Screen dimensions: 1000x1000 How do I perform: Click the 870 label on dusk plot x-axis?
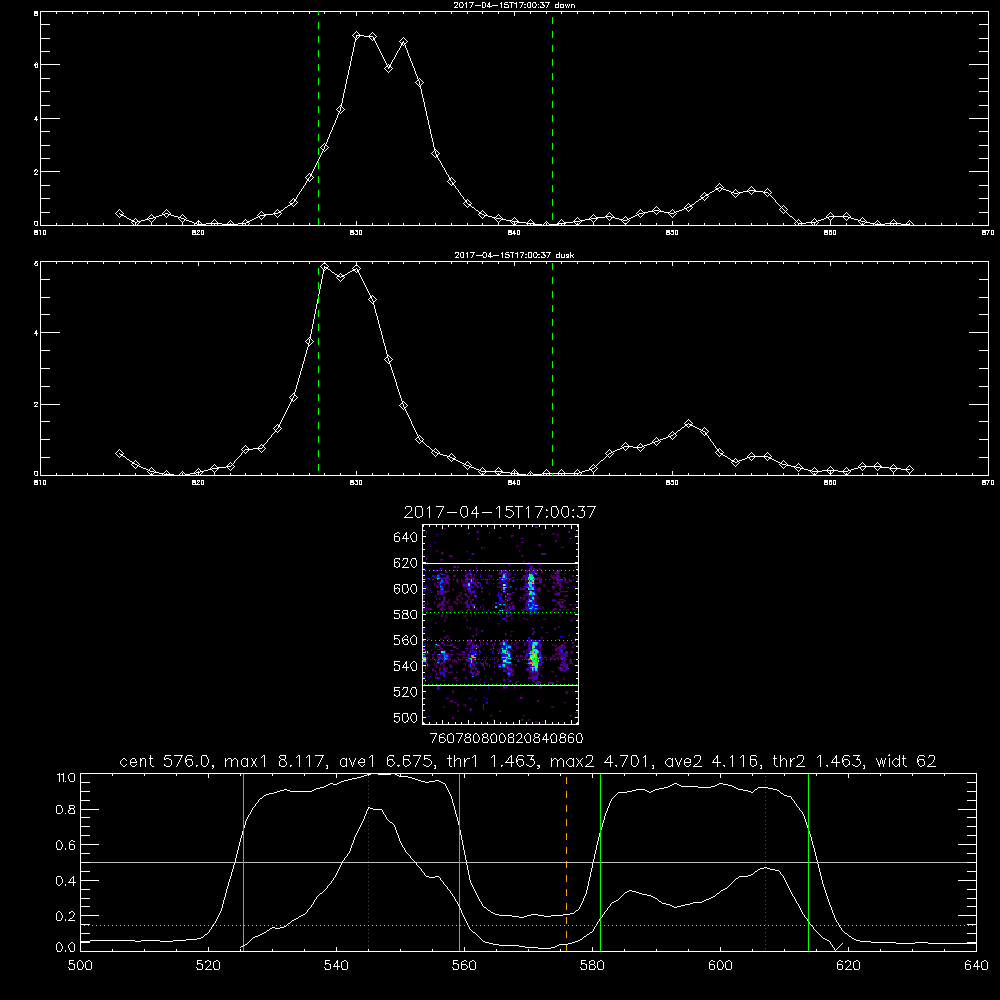coord(988,483)
